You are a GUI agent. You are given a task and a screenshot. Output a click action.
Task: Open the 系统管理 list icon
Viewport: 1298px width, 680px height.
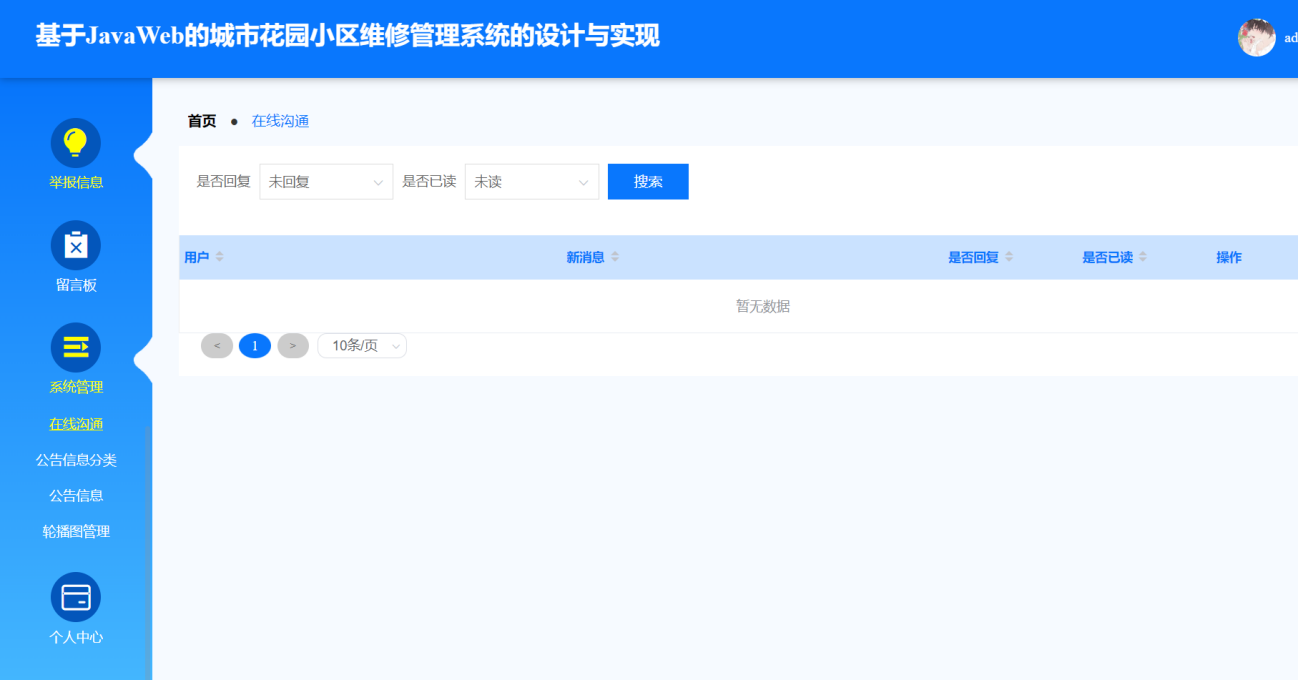tap(76, 347)
